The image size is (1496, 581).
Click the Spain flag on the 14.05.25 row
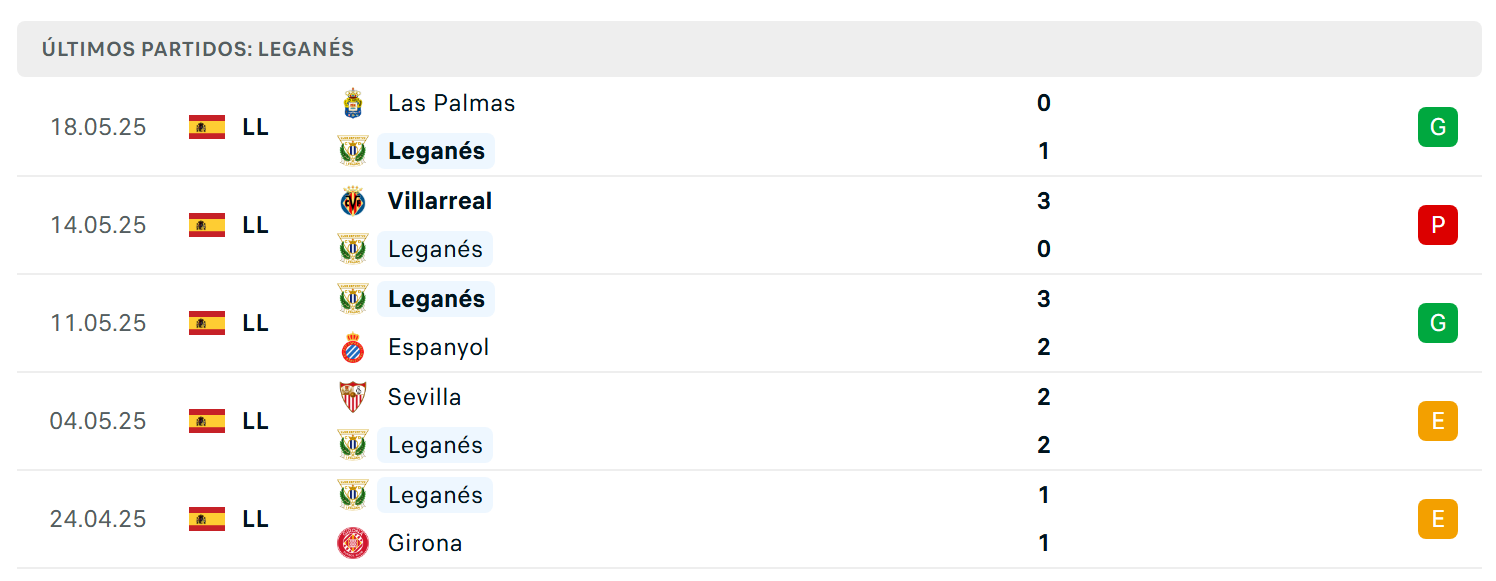click(x=207, y=225)
